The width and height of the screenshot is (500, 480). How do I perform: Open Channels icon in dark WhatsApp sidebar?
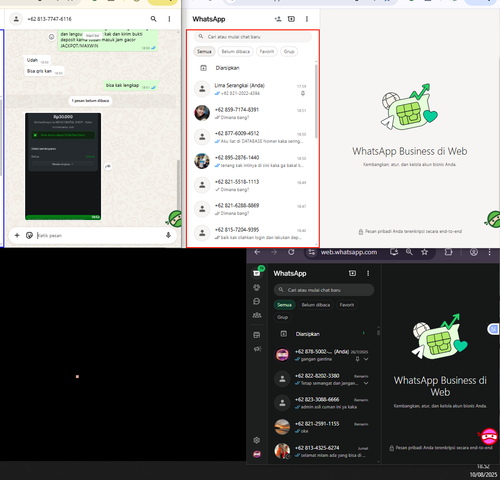pos(257,301)
